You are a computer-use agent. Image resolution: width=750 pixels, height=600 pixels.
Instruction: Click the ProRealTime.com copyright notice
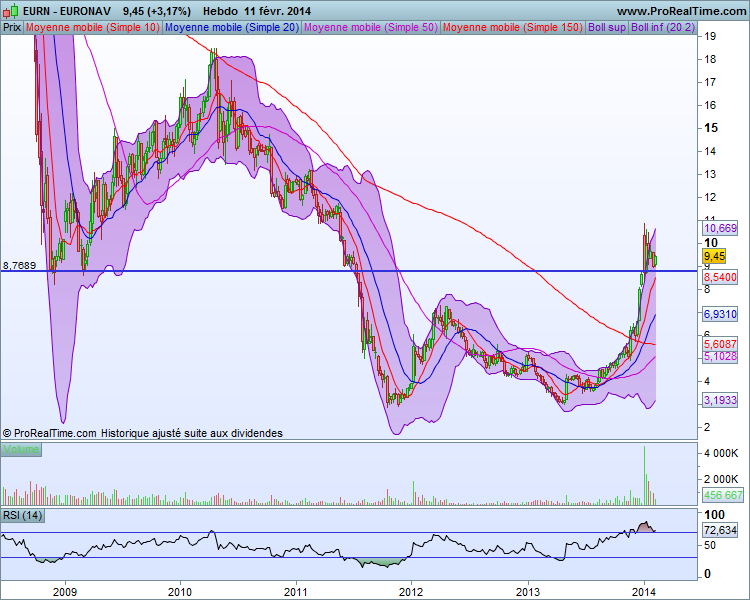click(x=49, y=433)
